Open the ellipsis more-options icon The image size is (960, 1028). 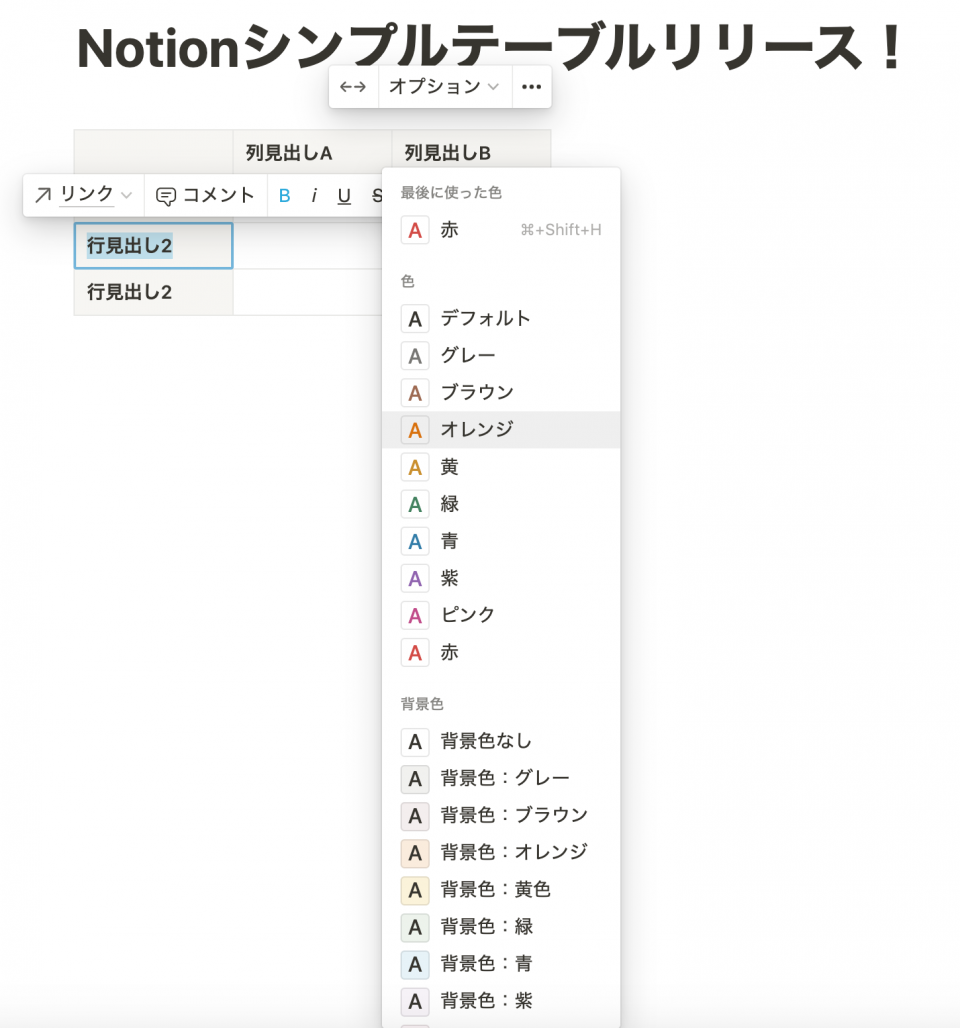pyautogui.click(x=531, y=87)
